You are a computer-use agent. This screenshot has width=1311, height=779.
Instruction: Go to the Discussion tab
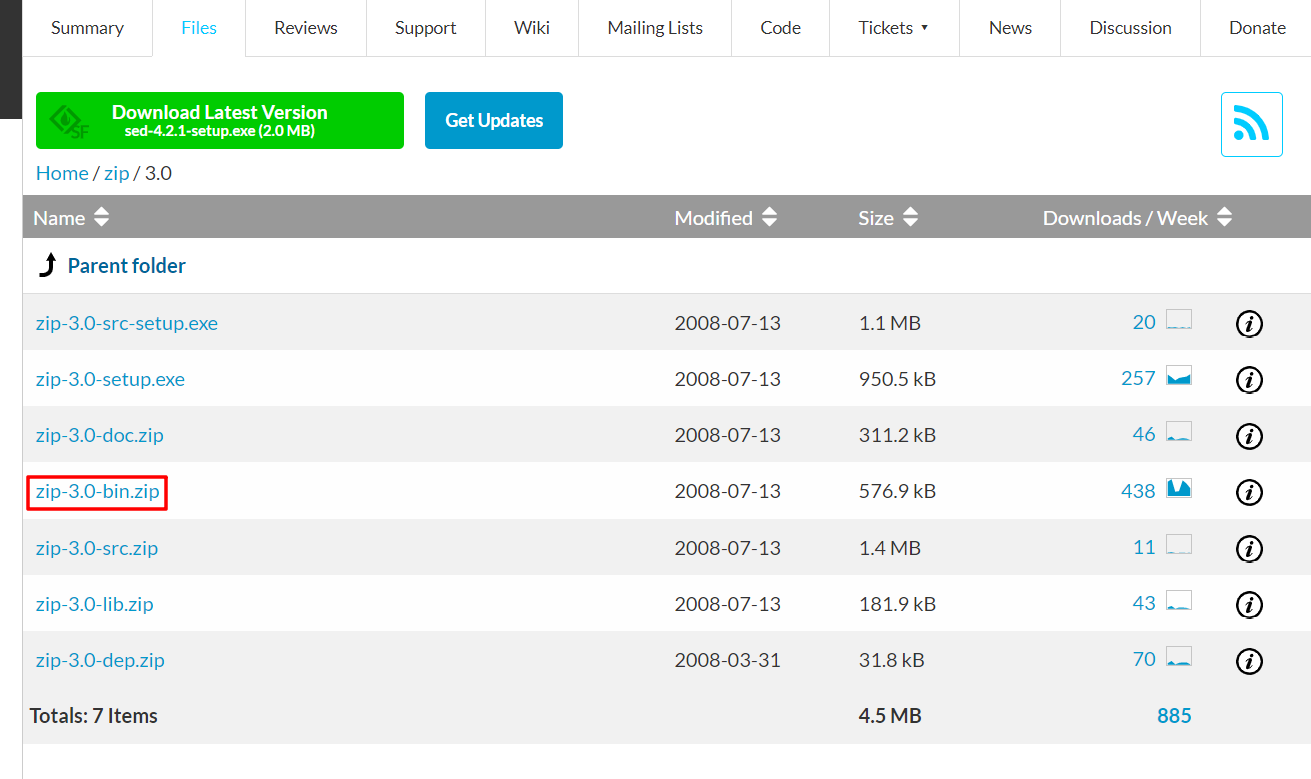tap(1130, 28)
